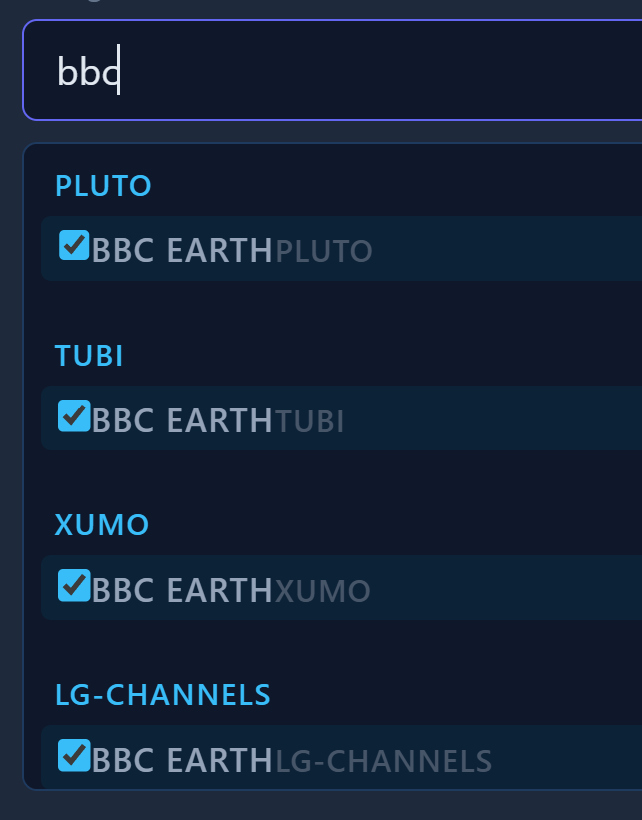
Task: Click grey 'LG-CHANNELS' tag beside BBC Earth
Action: [384, 761]
